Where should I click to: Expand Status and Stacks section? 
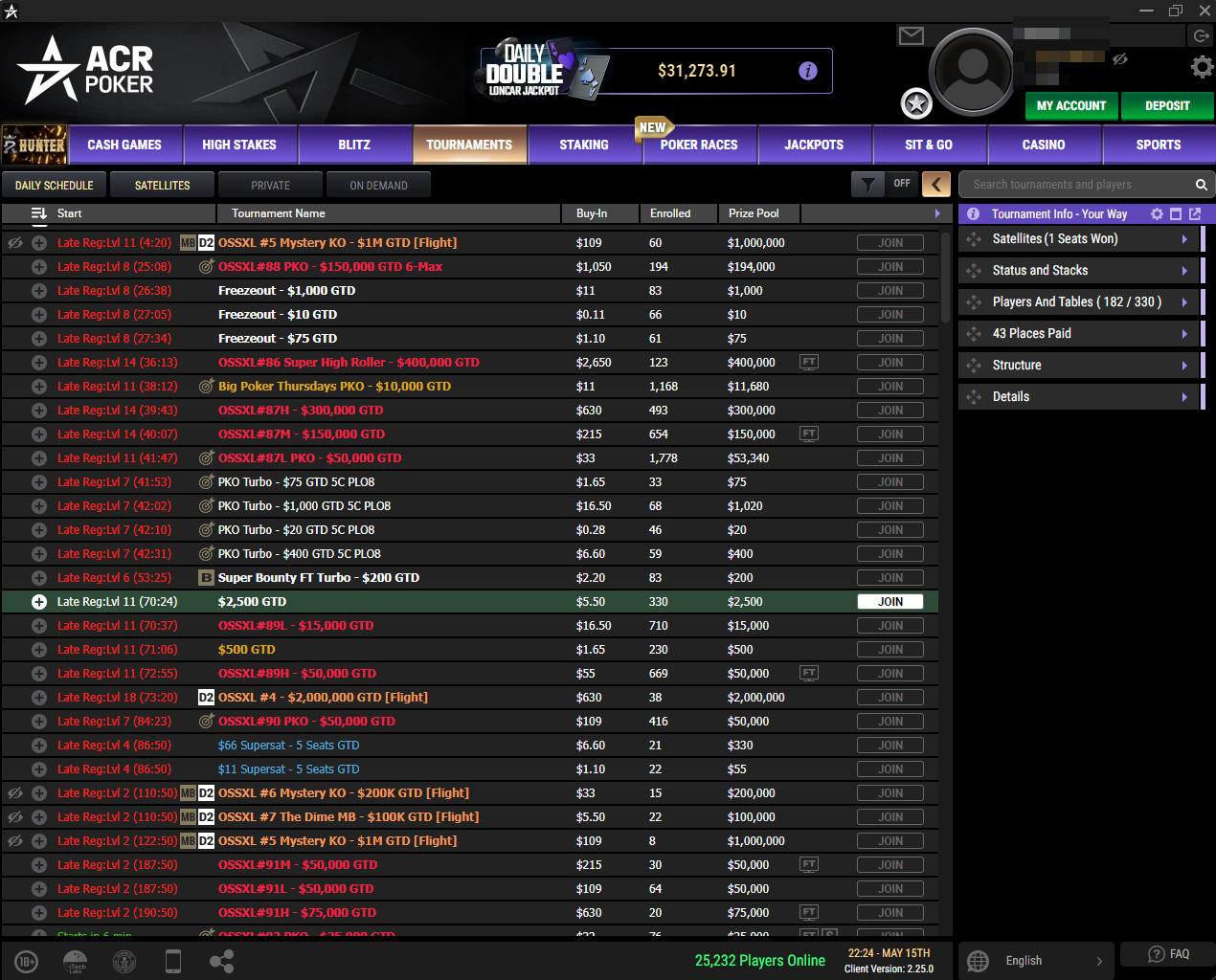point(1080,271)
